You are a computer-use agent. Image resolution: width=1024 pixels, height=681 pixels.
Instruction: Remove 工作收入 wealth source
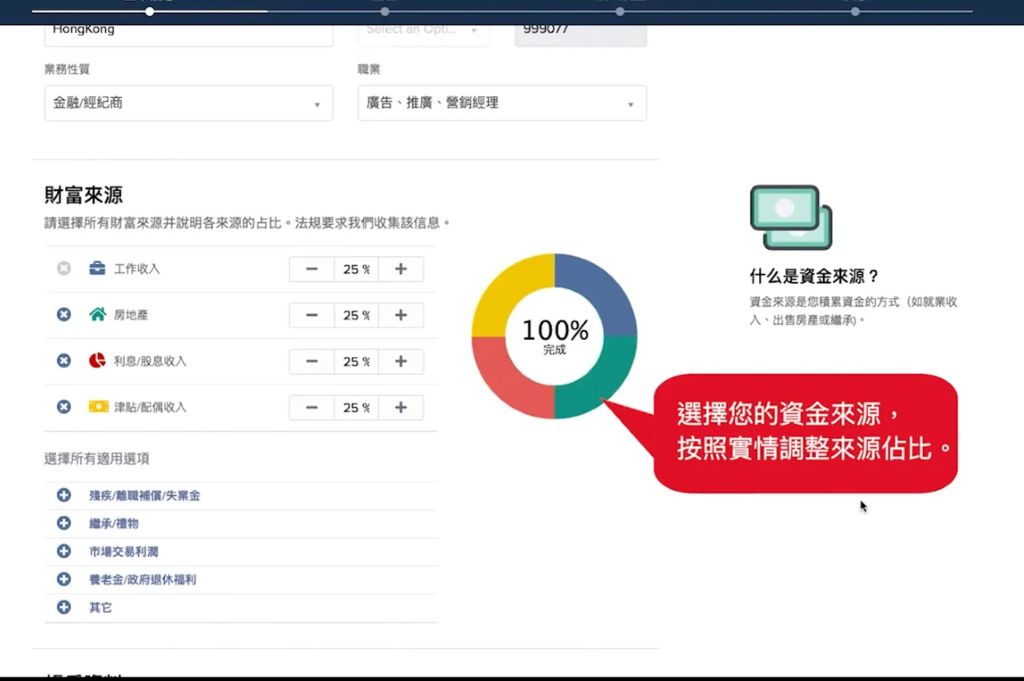point(64,269)
